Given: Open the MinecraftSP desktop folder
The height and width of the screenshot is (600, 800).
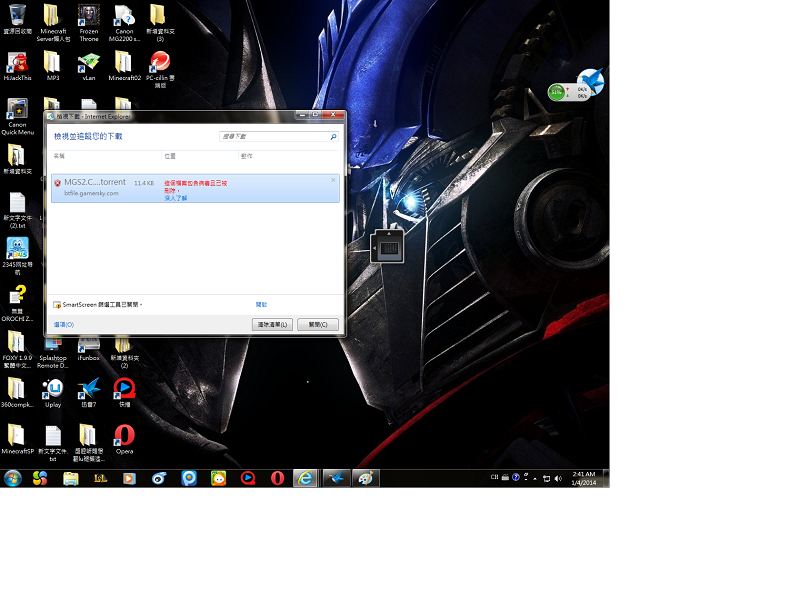Looking at the screenshot, I should point(17,439).
